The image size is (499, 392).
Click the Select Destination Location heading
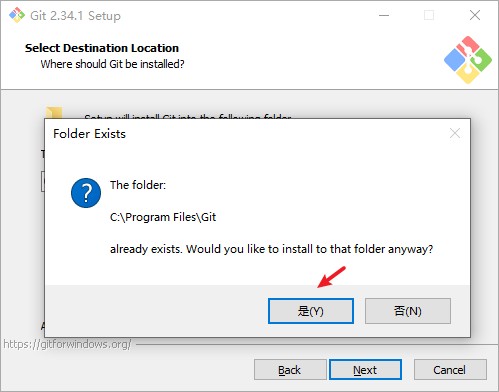coord(102,48)
